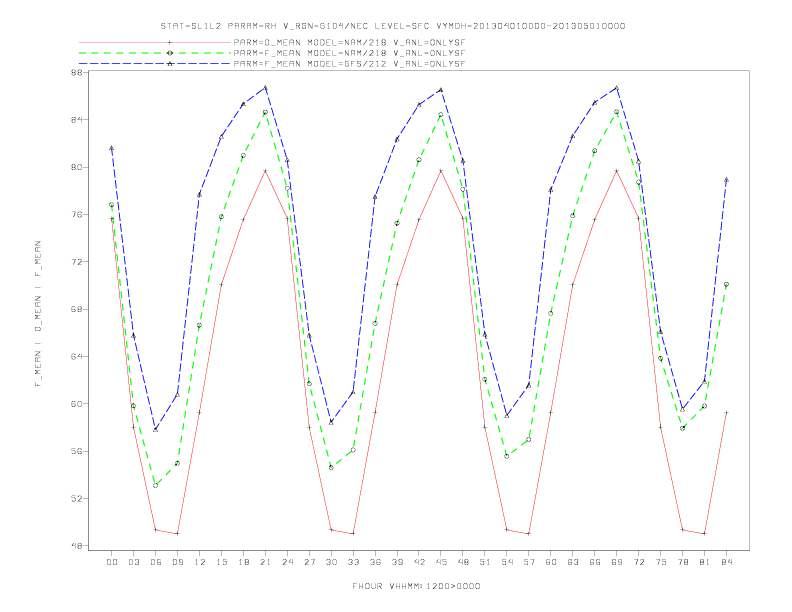Image resolution: width=792 pixels, height=612 pixels.
Task: Click the x-axis tick label 42
Action: pyautogui.click(x=419, y=562)
